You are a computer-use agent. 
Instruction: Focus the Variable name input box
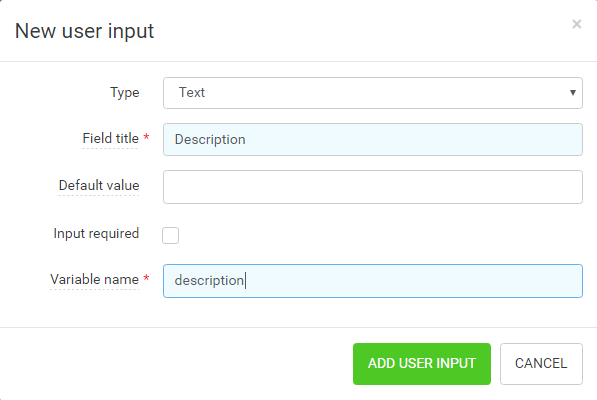373,281
